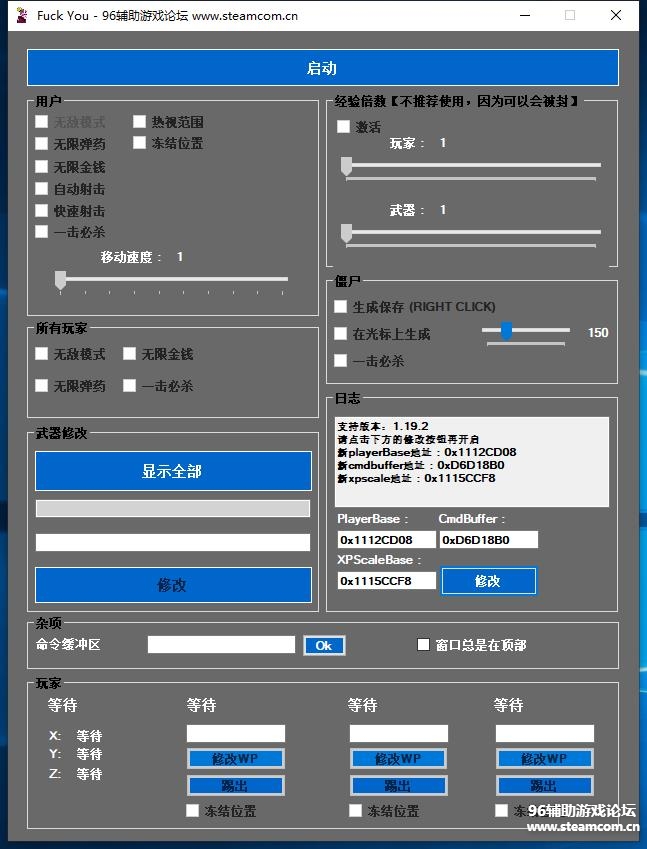Enable 无敌模式 in 所有玩家 section
Image resolution: width=647 pixels, height=849 pixels.
42,354
